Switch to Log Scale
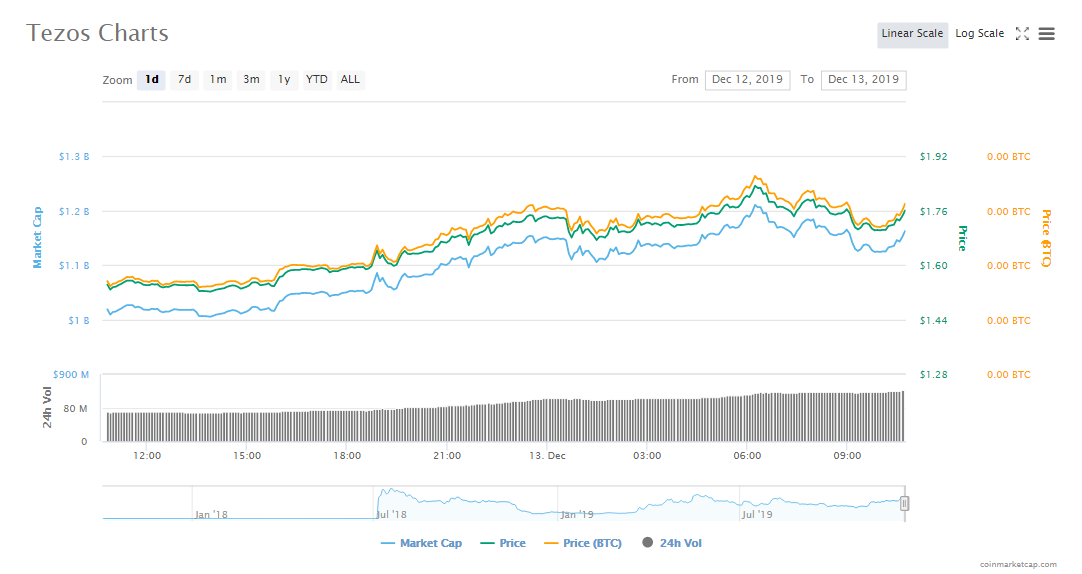Viewport: 1082px width, 574px height. pos(979,33)
